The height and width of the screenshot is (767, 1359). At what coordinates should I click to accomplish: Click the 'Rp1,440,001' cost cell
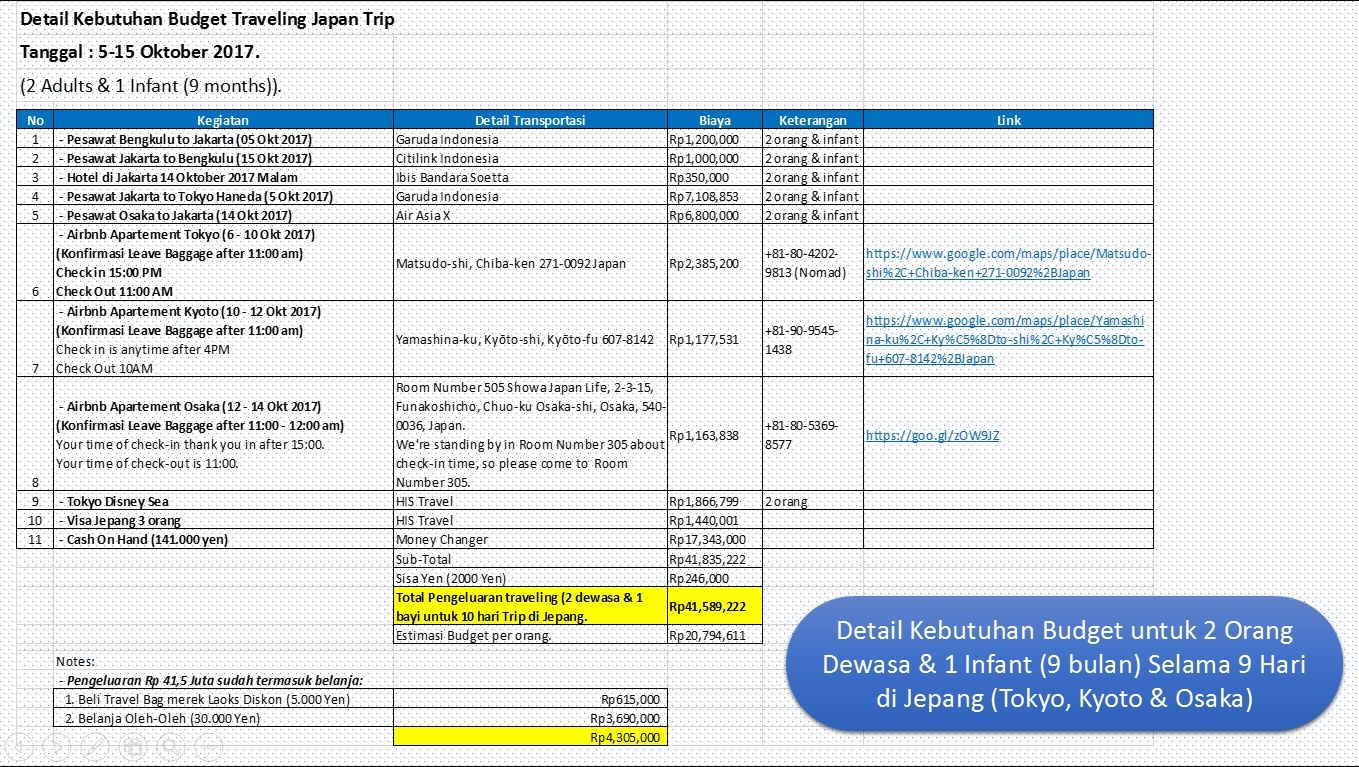coord(714,520)
